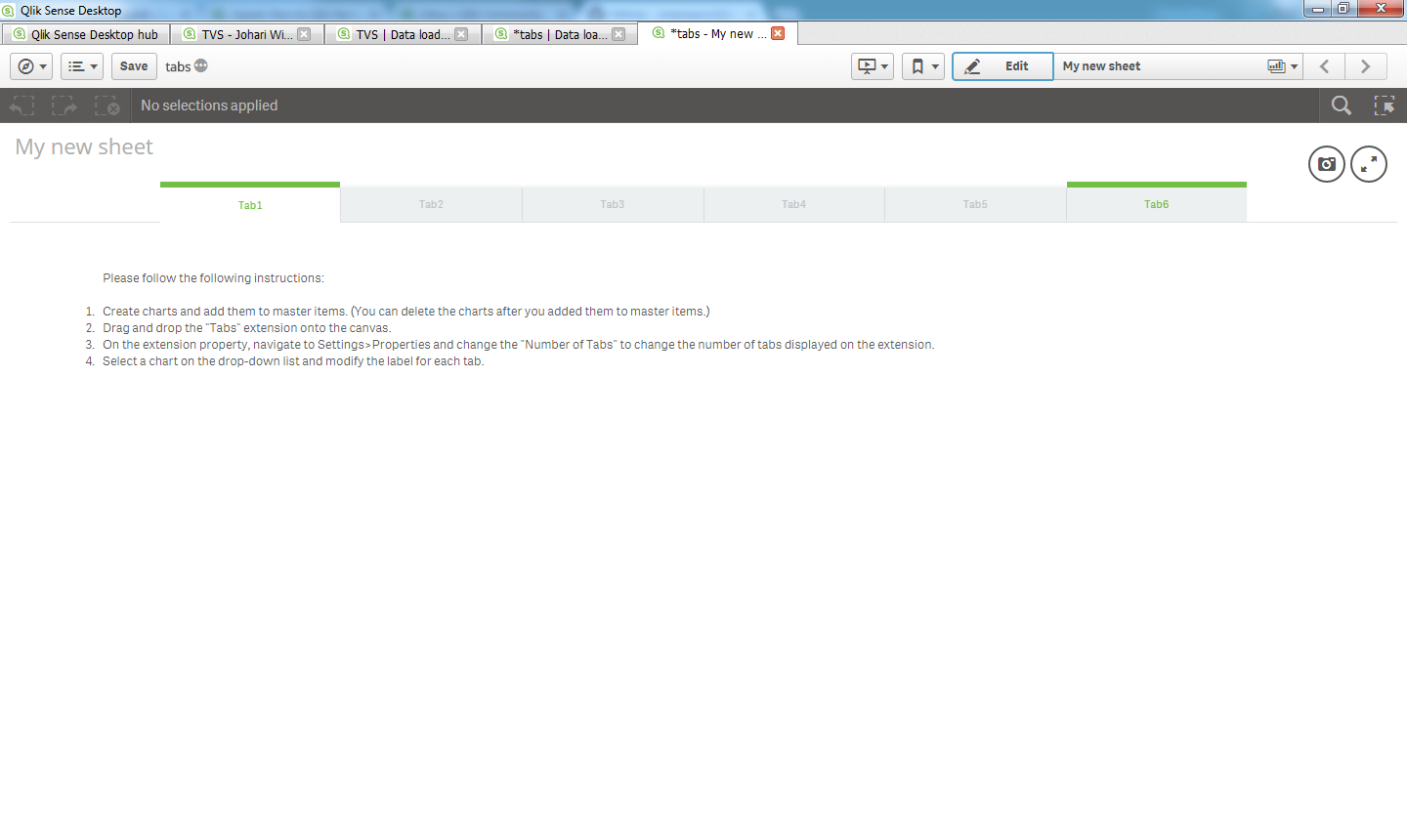Select the Tab2 tab
This screenshot has width=1407, height=840.
pyautogui.click(x=431, y=203)
